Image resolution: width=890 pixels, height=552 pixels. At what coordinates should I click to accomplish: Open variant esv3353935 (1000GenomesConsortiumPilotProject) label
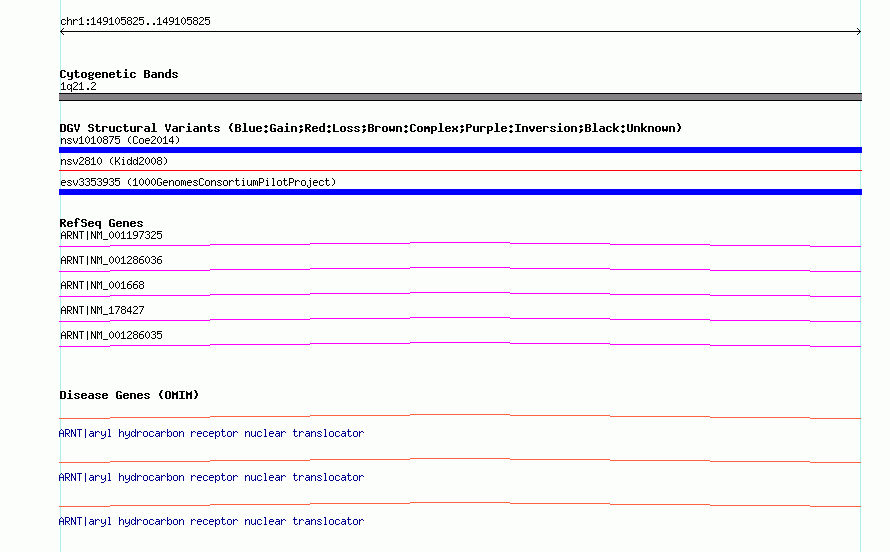pyautogui.click(x=198, y=182)
